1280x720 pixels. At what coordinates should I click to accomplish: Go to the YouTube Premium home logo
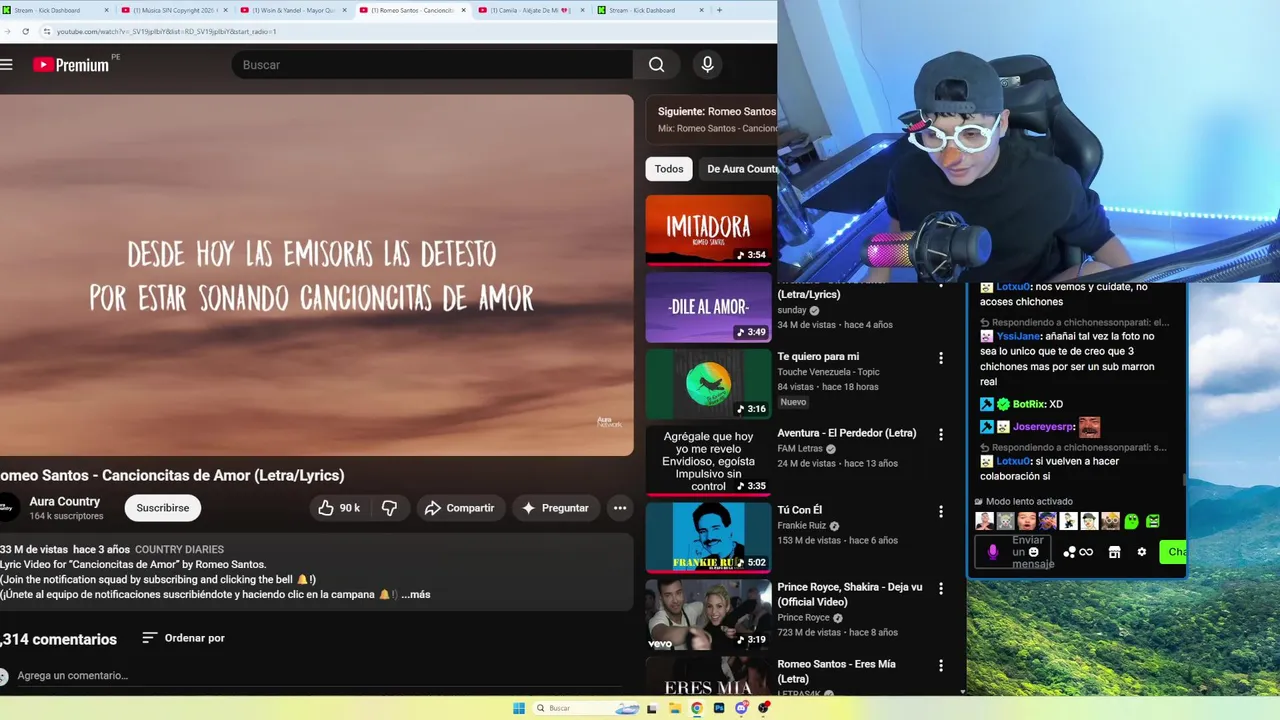[x=71, y=65]
